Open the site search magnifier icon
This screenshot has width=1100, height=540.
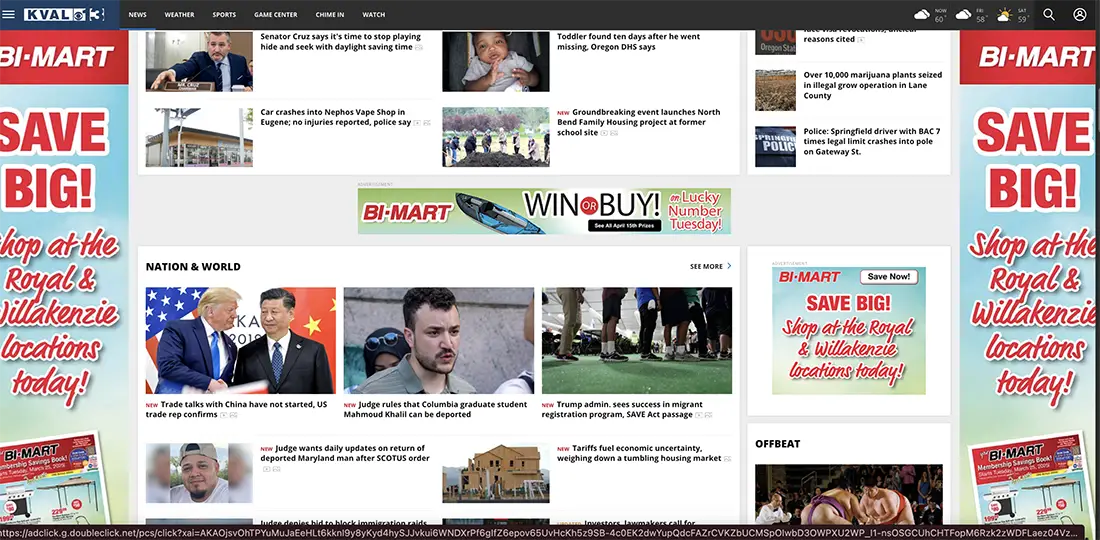click(1049, 14)
